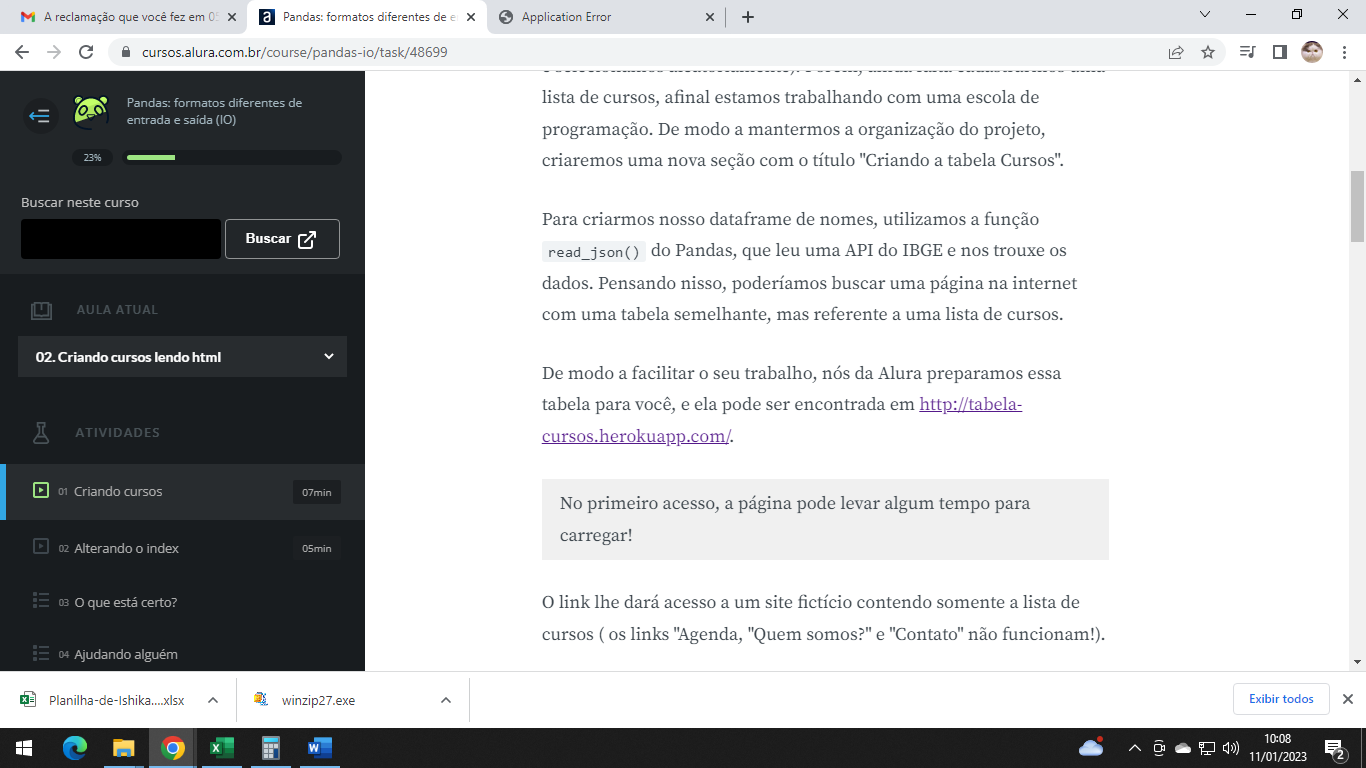Click the 23% course progress bar

(232, 157)
